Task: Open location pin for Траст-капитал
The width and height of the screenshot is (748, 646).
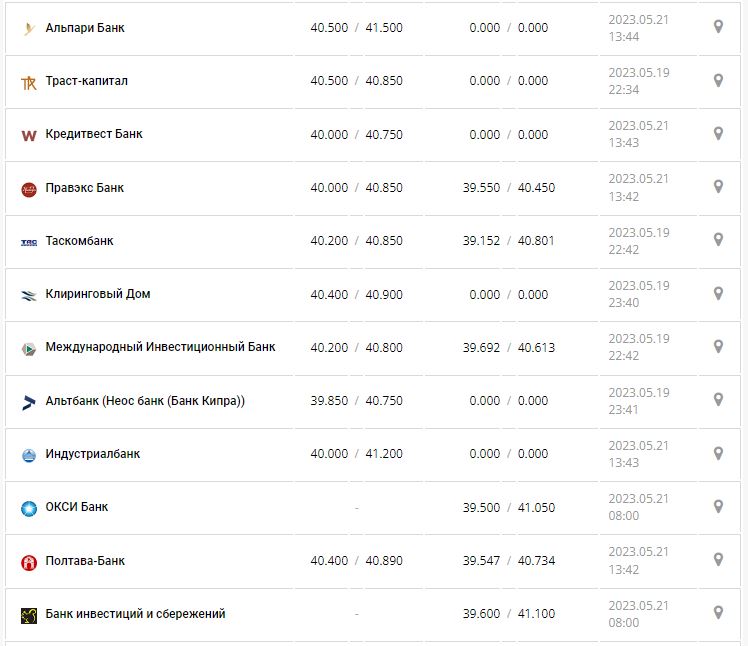Action: (717, 80)
